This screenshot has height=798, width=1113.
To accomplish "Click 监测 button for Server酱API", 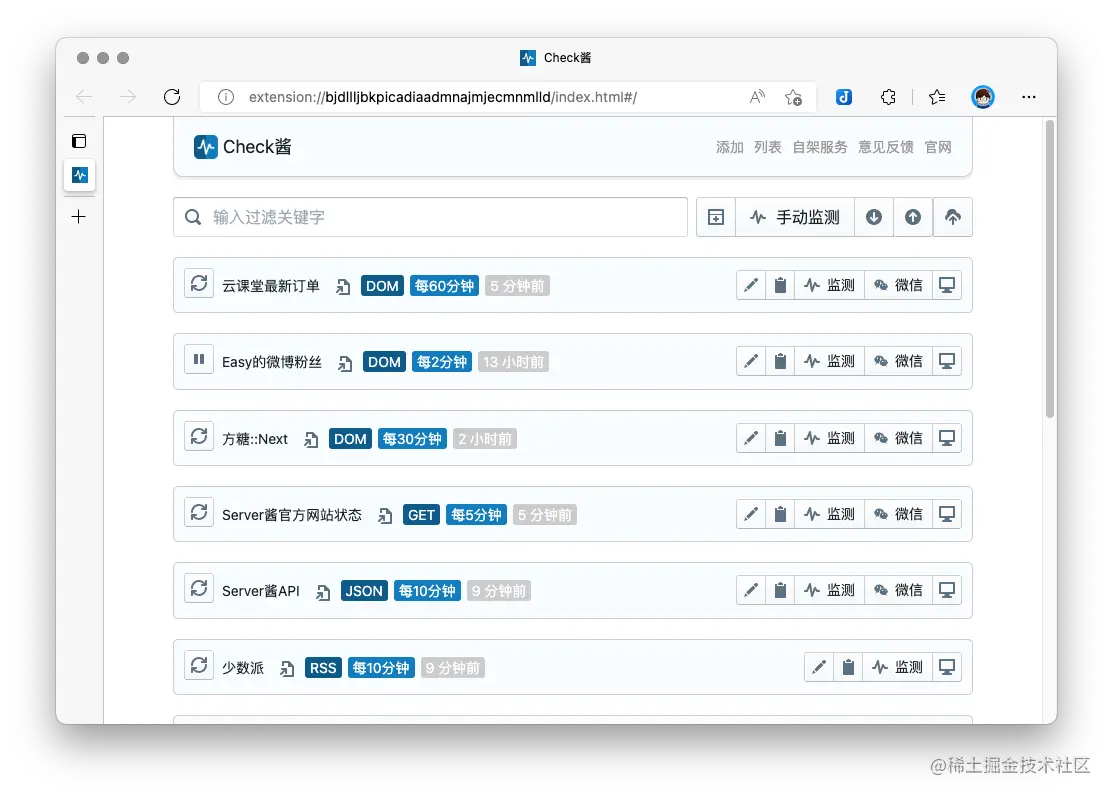I will click(829, 590).
